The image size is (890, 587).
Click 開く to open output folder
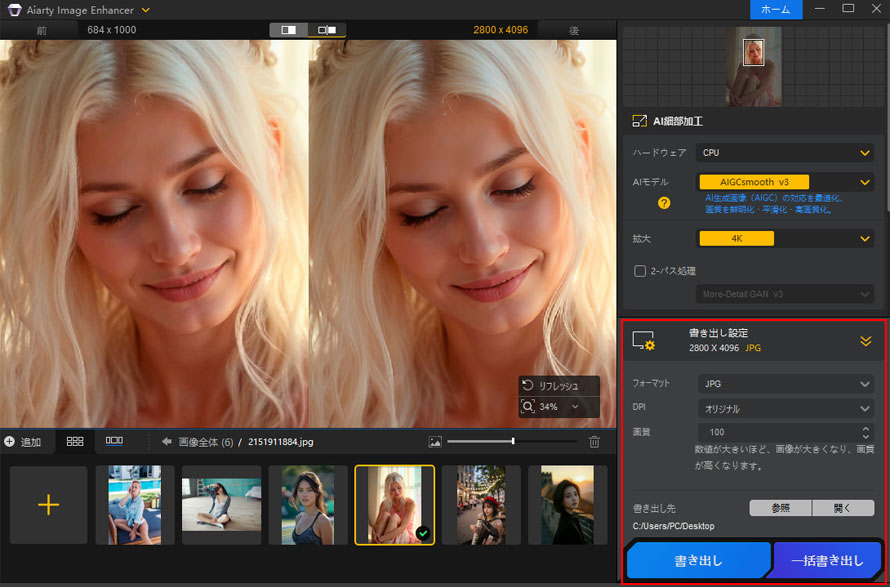[843, 508]
